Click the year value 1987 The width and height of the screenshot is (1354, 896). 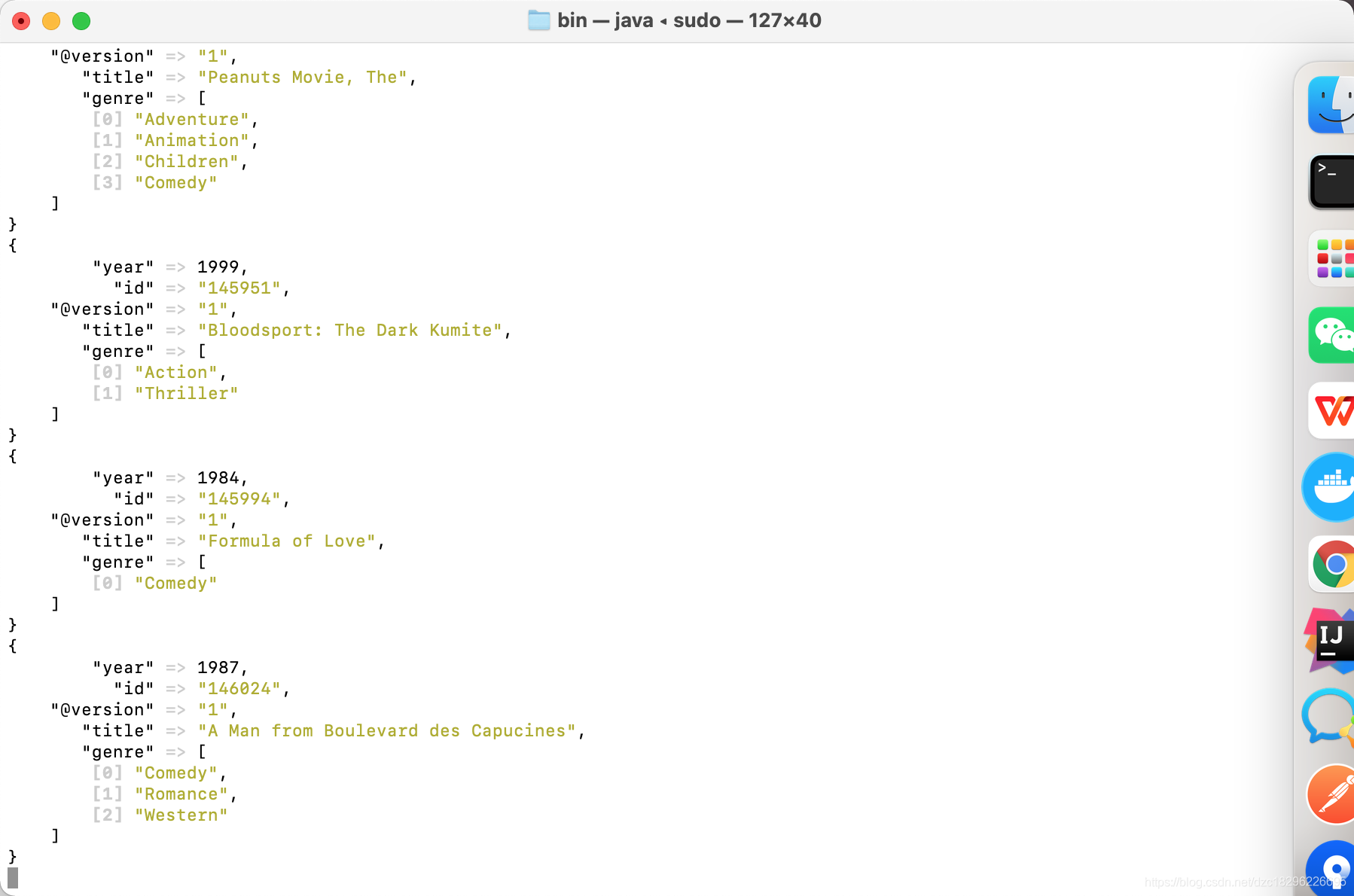pos(218,668)
